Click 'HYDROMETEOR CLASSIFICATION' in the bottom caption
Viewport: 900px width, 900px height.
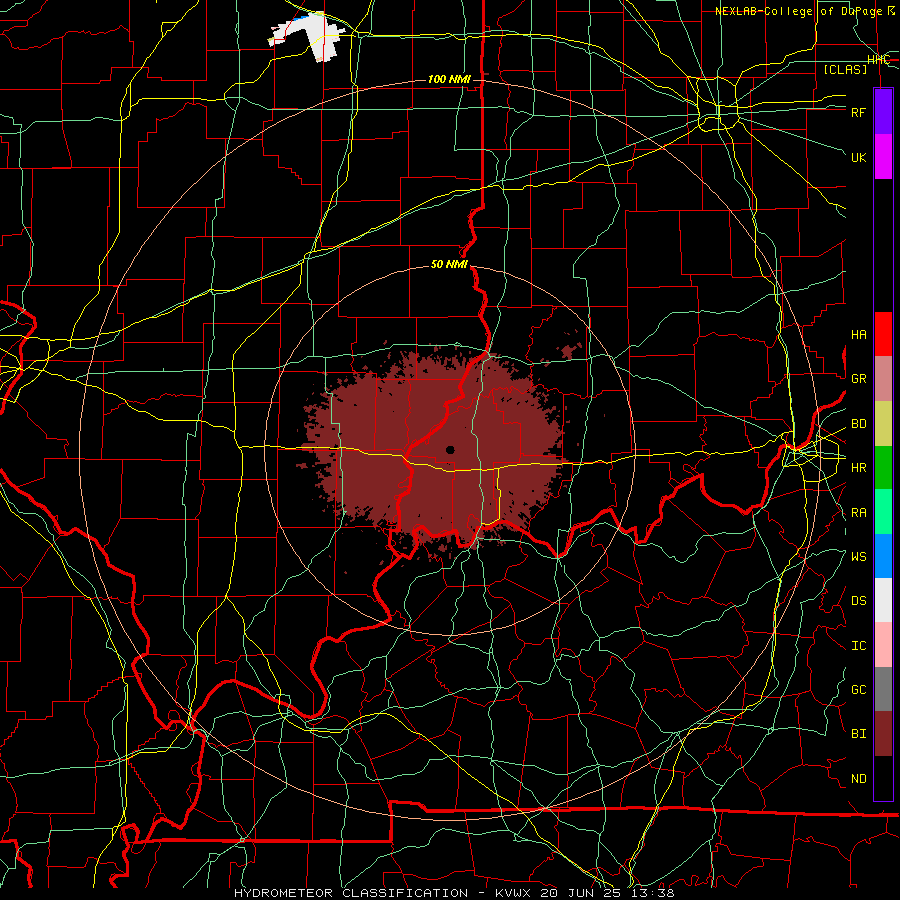pos(351,893)
